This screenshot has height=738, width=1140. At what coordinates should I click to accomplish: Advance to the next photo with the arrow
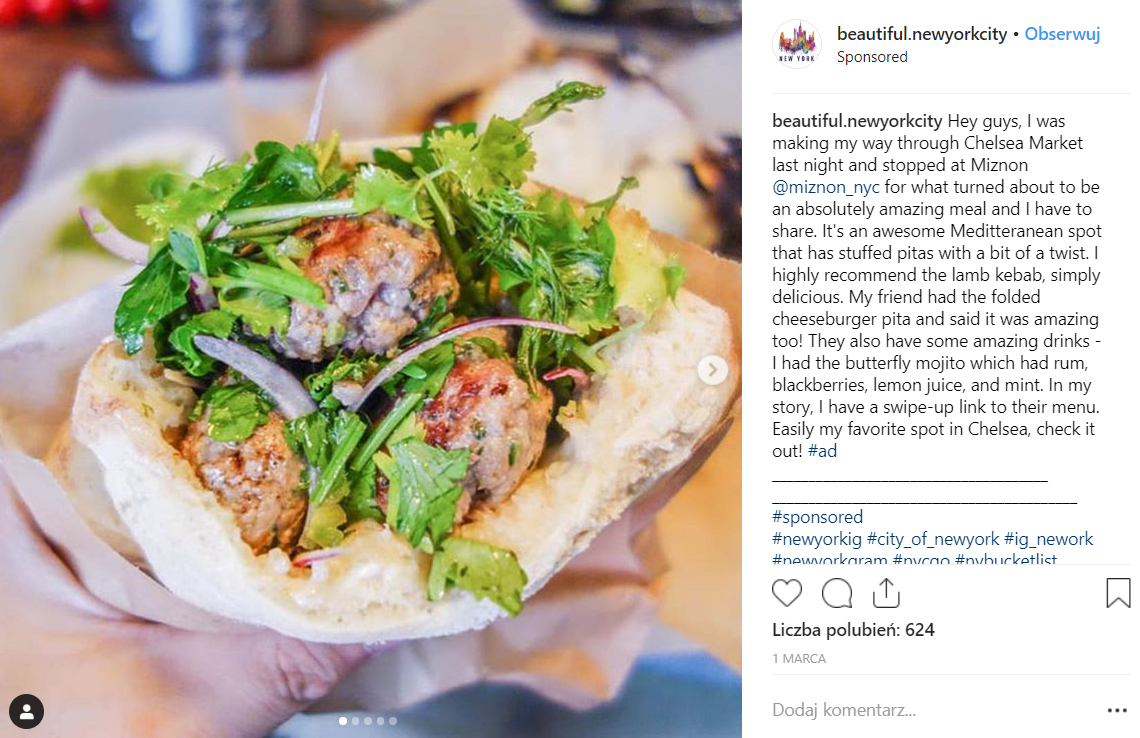click(712, 370)
